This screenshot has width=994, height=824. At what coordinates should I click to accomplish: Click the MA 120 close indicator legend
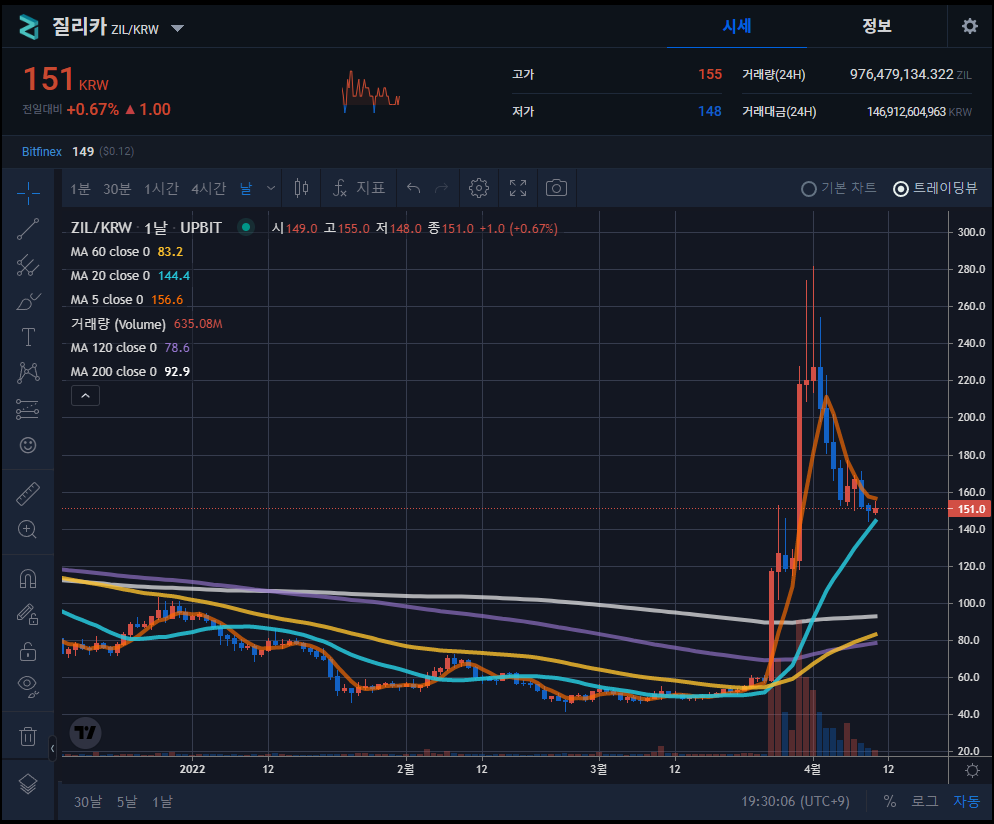pyautogui.click(x=130, y=348)
